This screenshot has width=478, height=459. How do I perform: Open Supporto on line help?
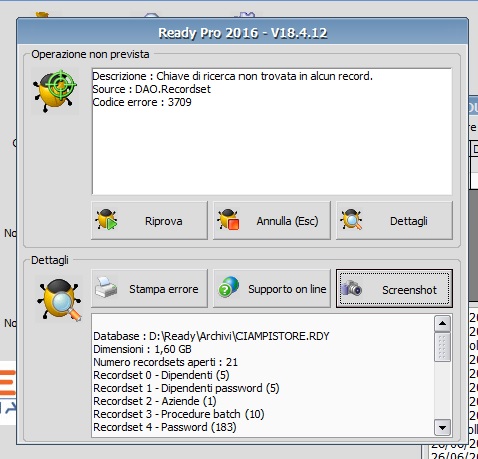point(272,289)
